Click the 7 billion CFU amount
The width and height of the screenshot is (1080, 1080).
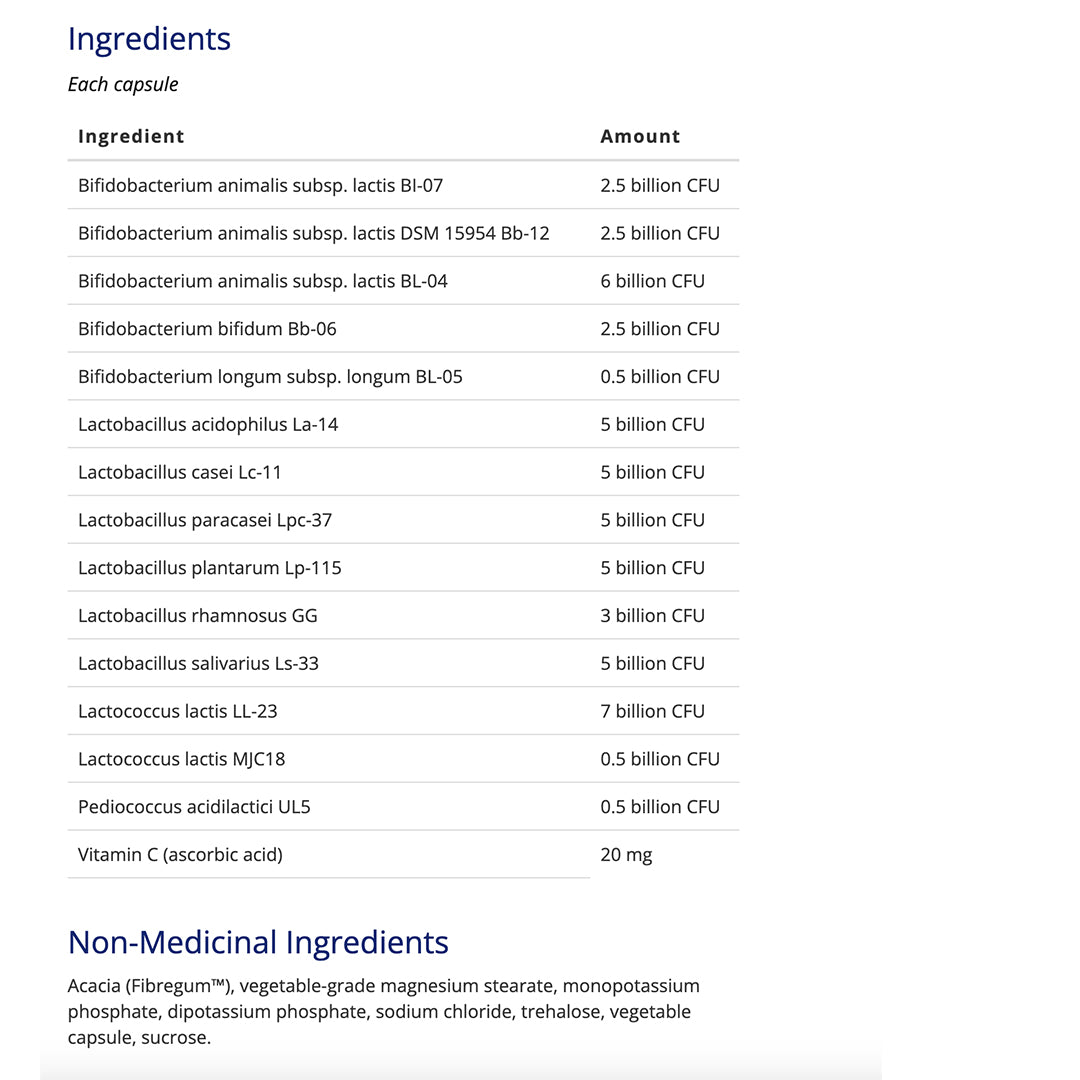[652, 711]
